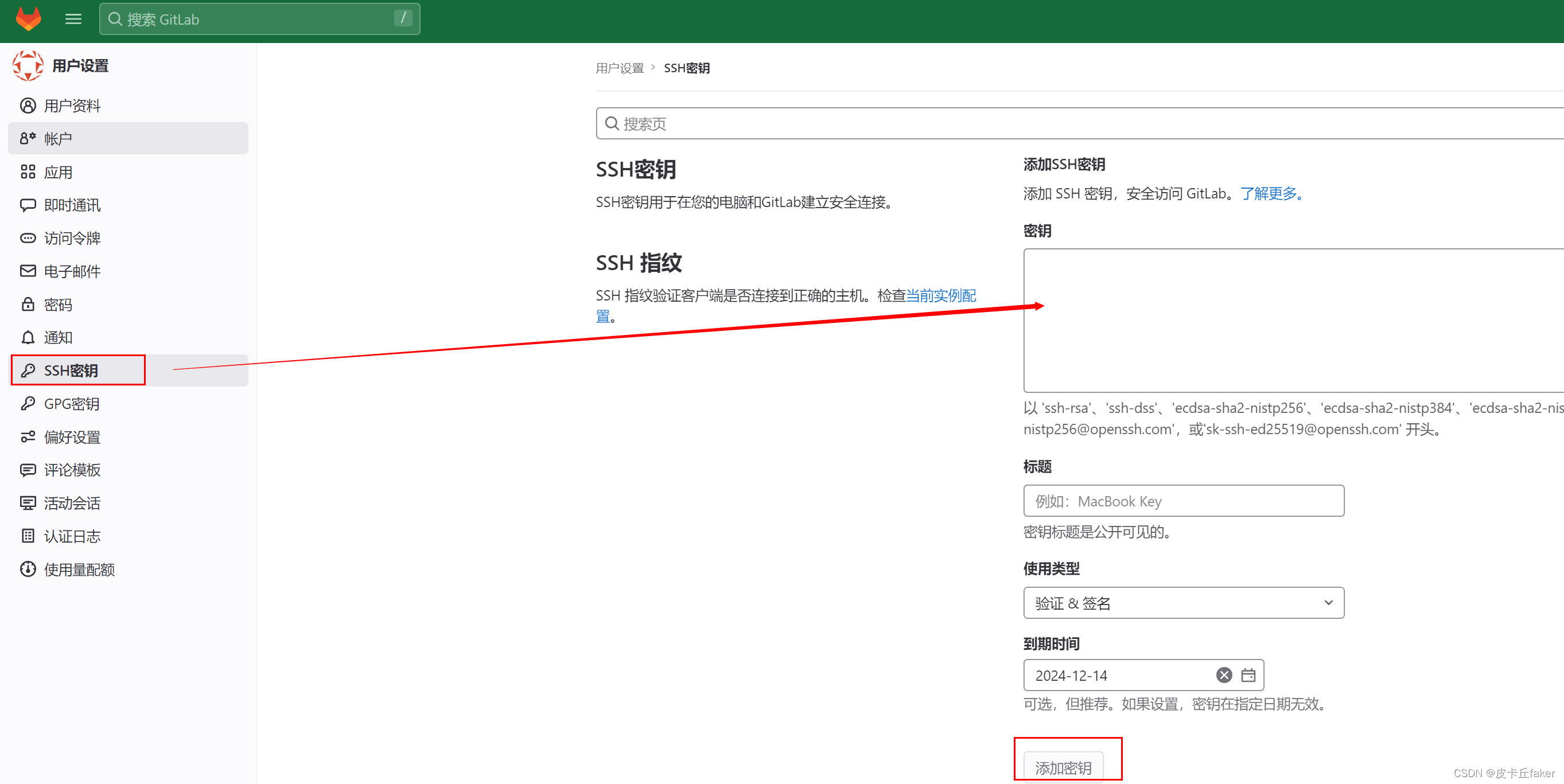Screen dimensions: 1564x784
Task: Click the User Settings (用户设置) breadcrumb link
Action: pyautogui.click(x=619, y=68)
